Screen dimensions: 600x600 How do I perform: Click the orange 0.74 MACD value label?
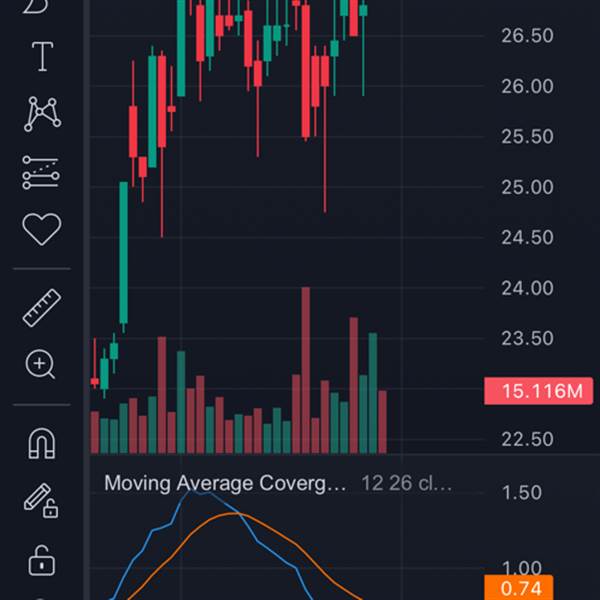519,588
